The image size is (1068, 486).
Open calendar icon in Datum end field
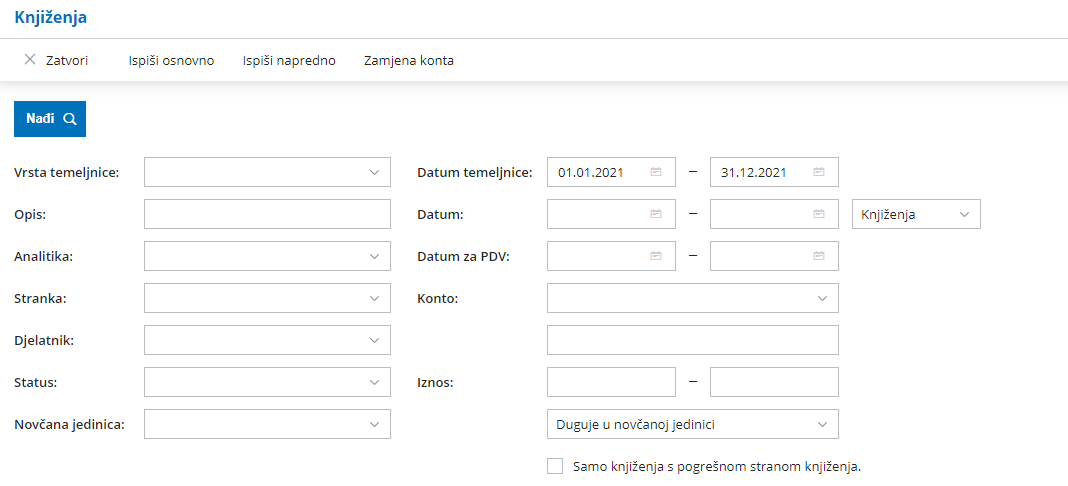[819, 214]
